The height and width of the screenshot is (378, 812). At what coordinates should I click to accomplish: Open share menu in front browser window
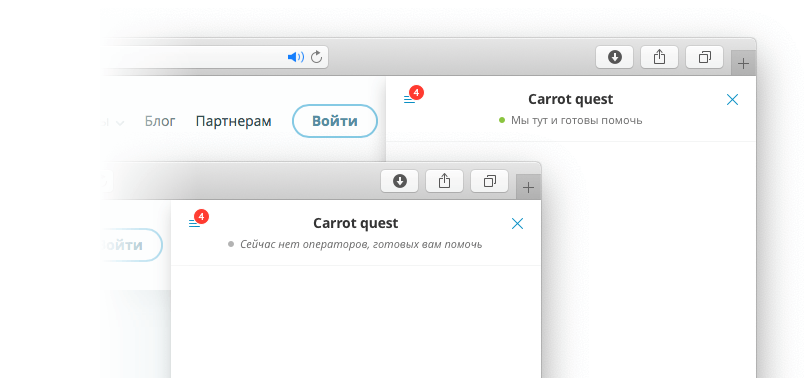444,181
